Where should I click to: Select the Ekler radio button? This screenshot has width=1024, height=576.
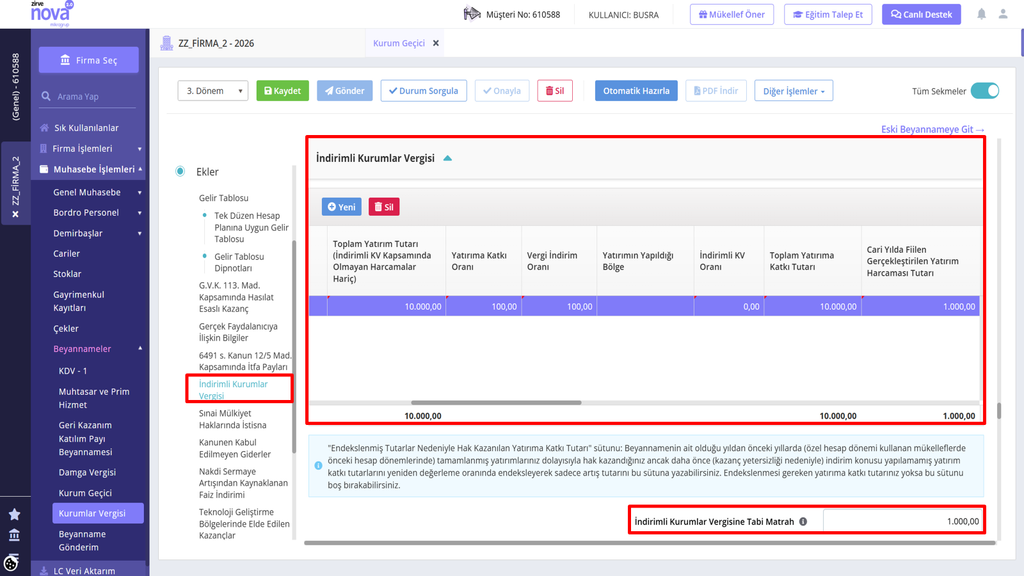tap(180, 171)
